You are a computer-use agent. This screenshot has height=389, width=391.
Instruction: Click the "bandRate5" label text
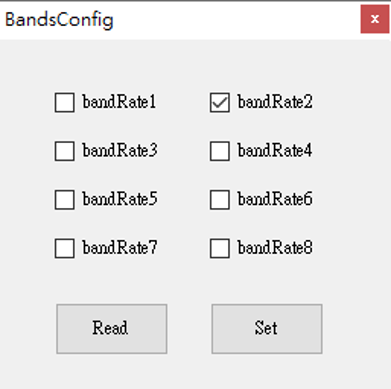click(120, 199)
